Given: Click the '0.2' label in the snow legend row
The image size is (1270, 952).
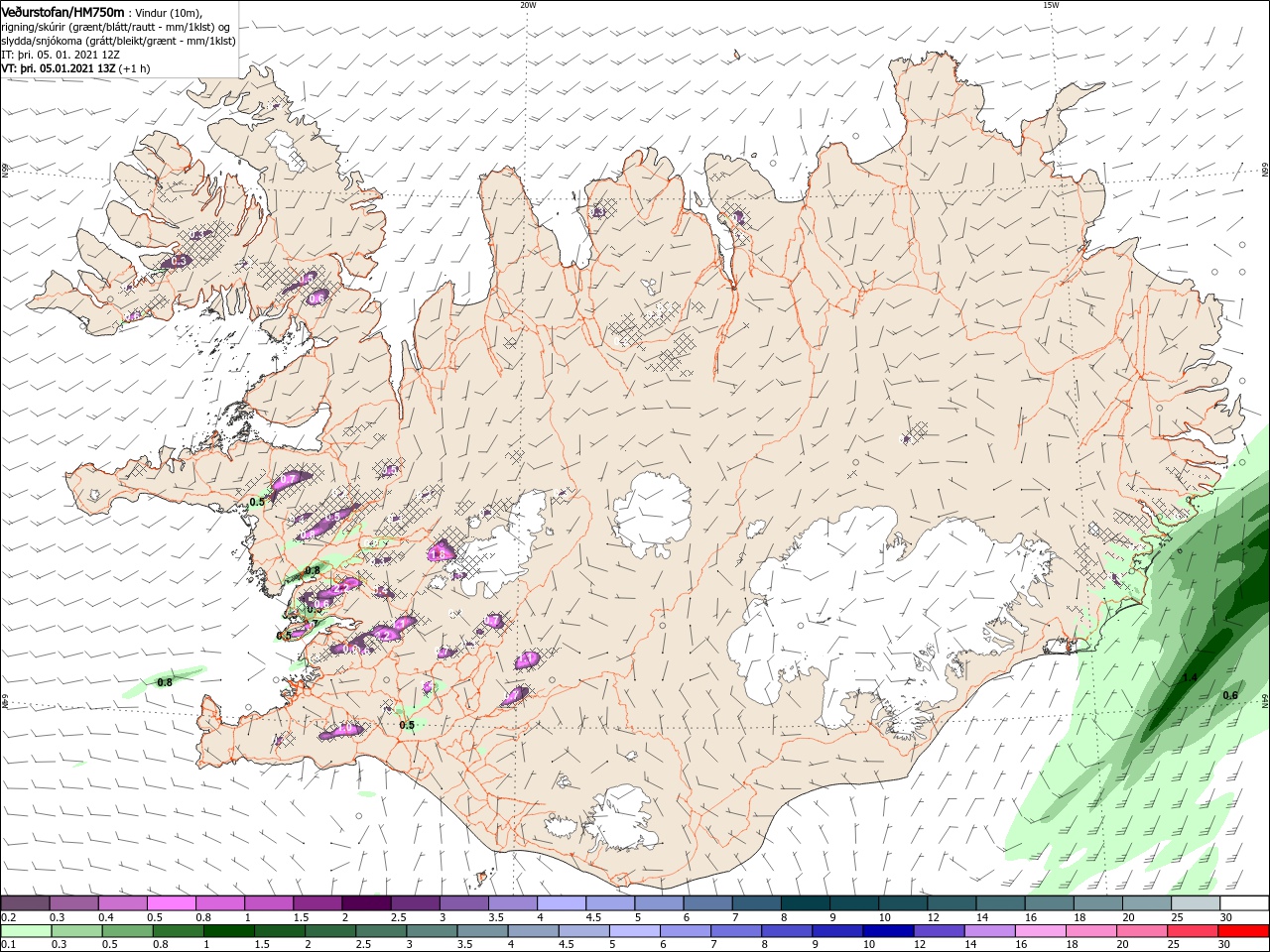Looking at the screenshot, I should coord(9,917).
